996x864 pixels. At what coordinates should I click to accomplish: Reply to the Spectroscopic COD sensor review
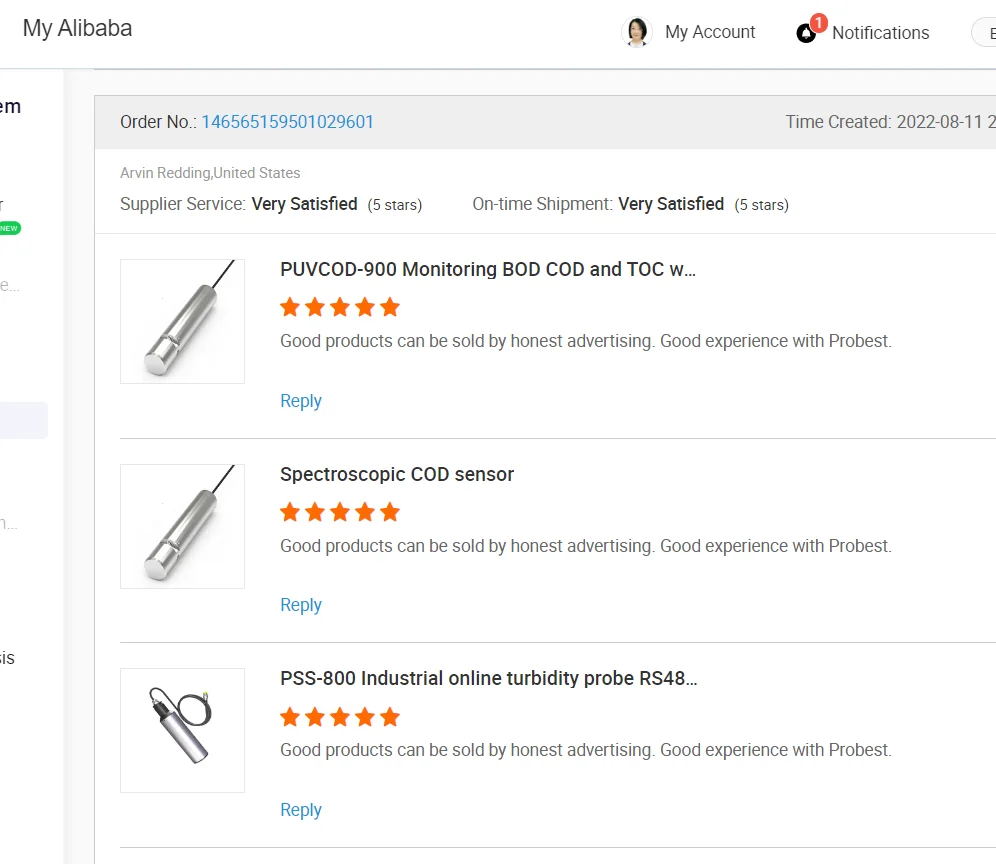[x=301, y=605]
